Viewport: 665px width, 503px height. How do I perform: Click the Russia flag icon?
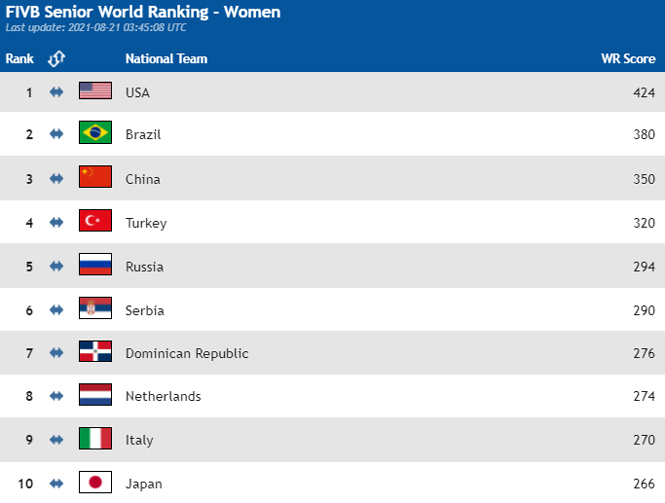tap(95, 264)
